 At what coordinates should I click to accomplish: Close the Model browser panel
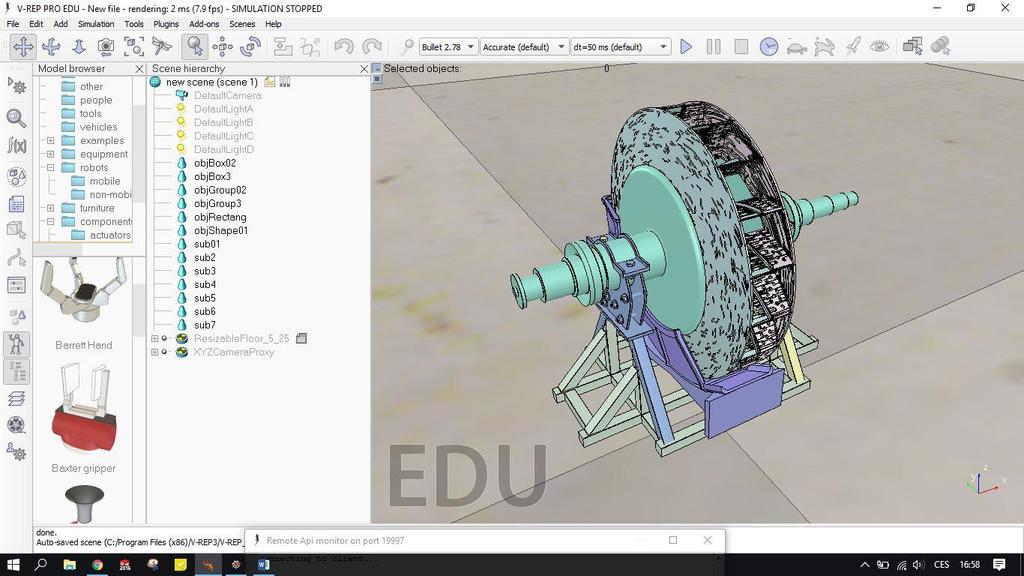coord(139,69)
